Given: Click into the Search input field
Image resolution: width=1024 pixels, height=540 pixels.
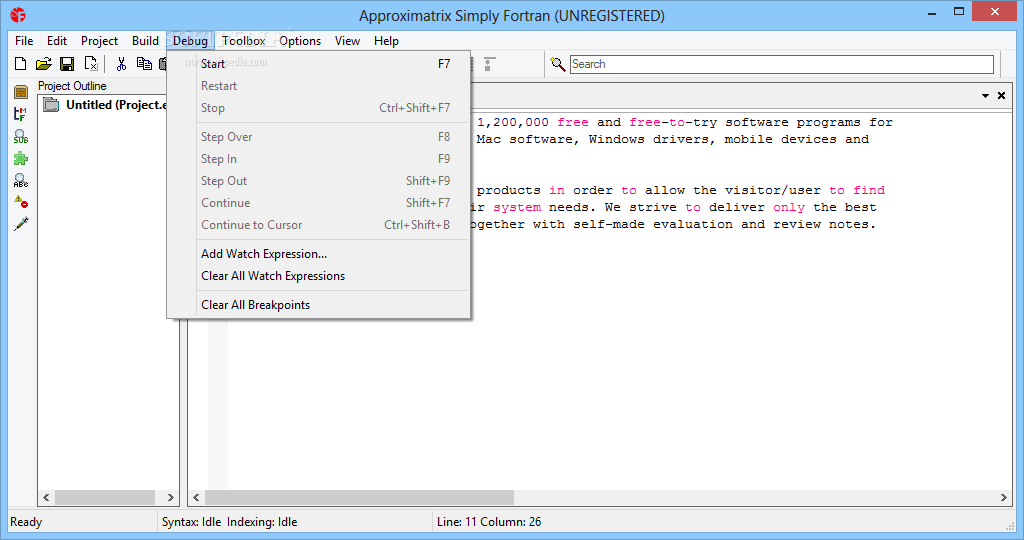Looking at the screenshot, I should coord(782,64).
